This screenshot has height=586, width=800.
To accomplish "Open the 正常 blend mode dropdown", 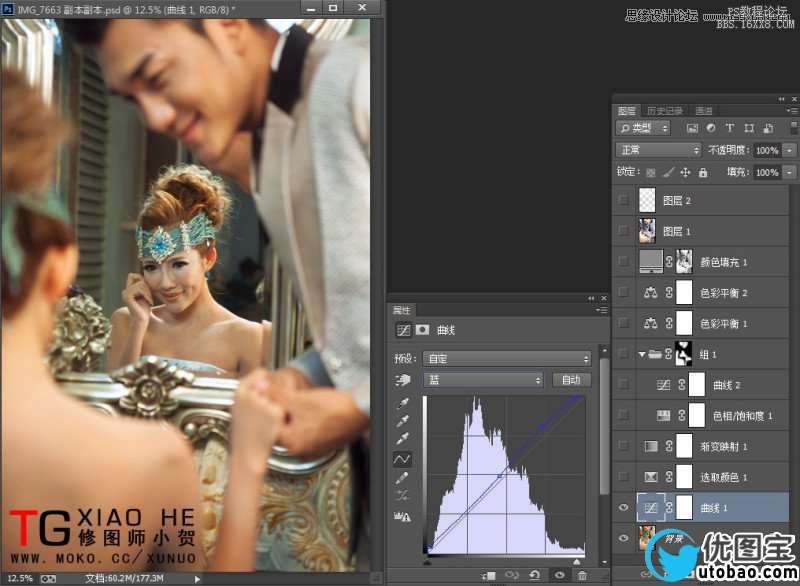I will click(x=659, y=150).
